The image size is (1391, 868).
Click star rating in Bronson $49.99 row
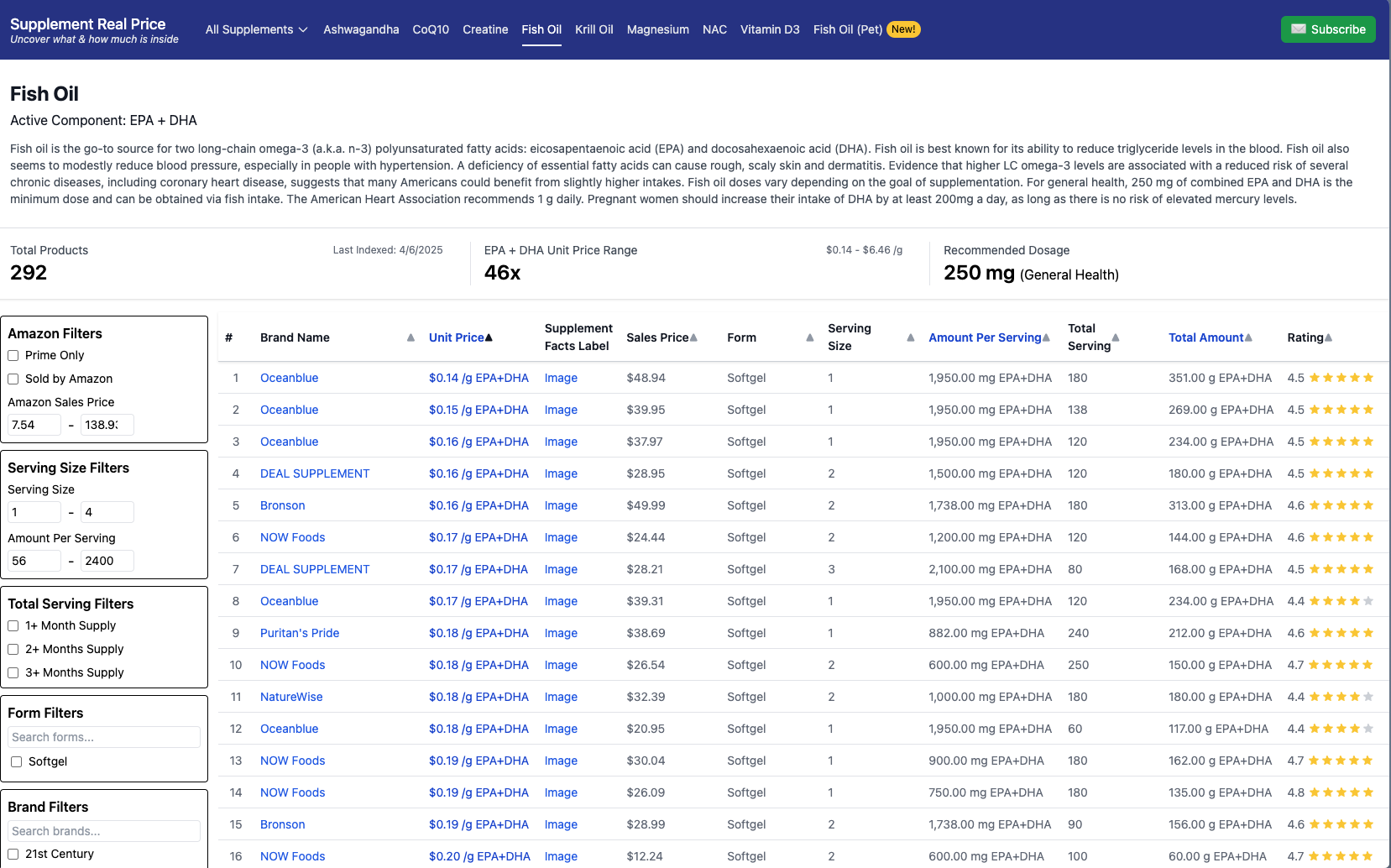point(1341,505)
